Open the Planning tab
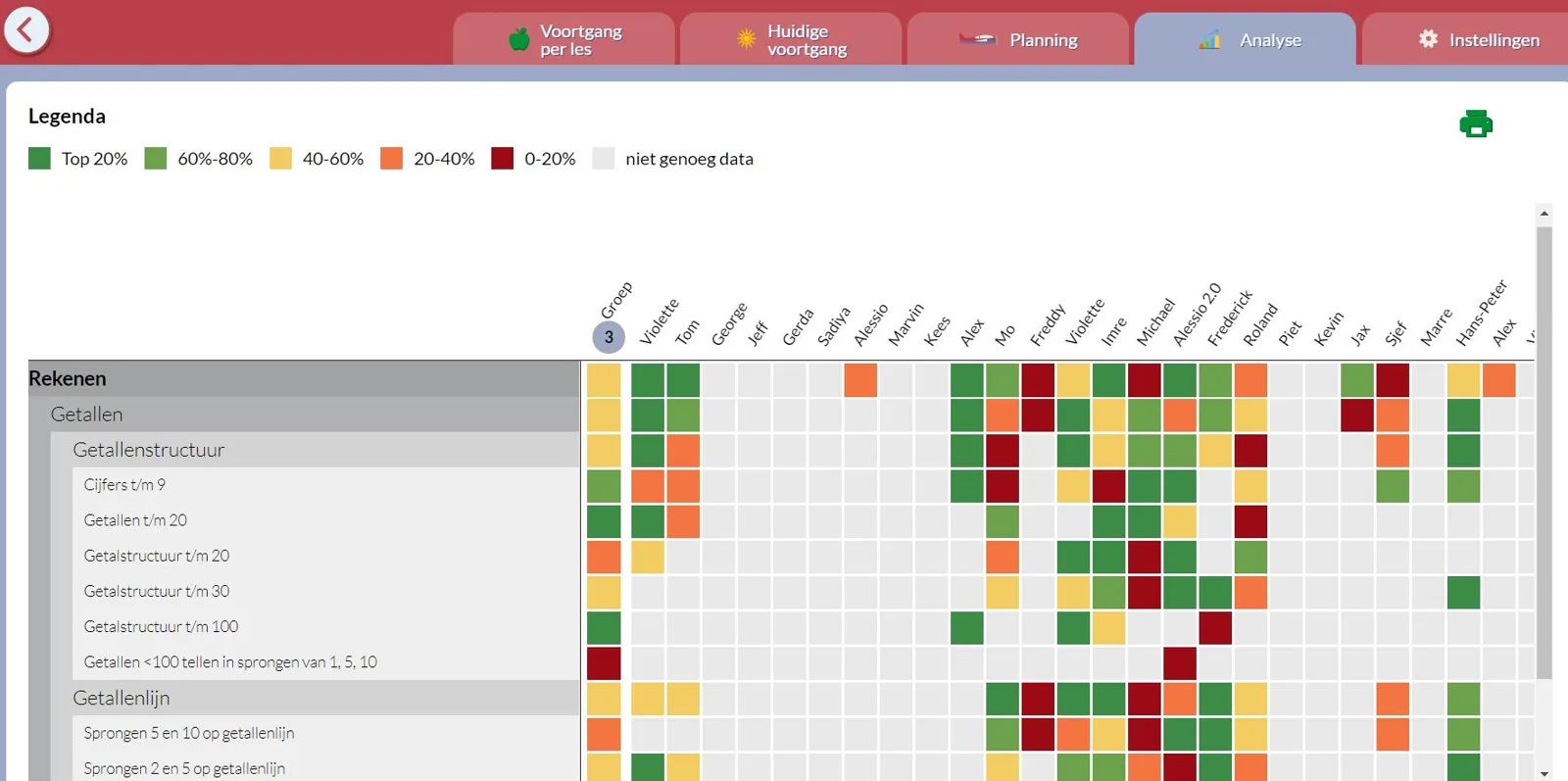 pyautogui.click(x=1018, y=39)
